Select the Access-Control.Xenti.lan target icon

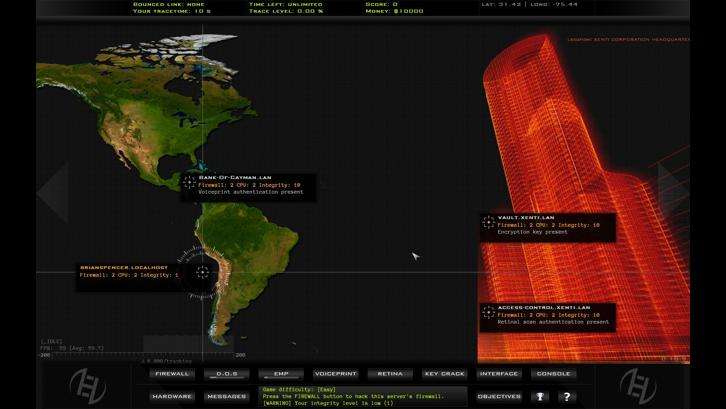point(489,314)
